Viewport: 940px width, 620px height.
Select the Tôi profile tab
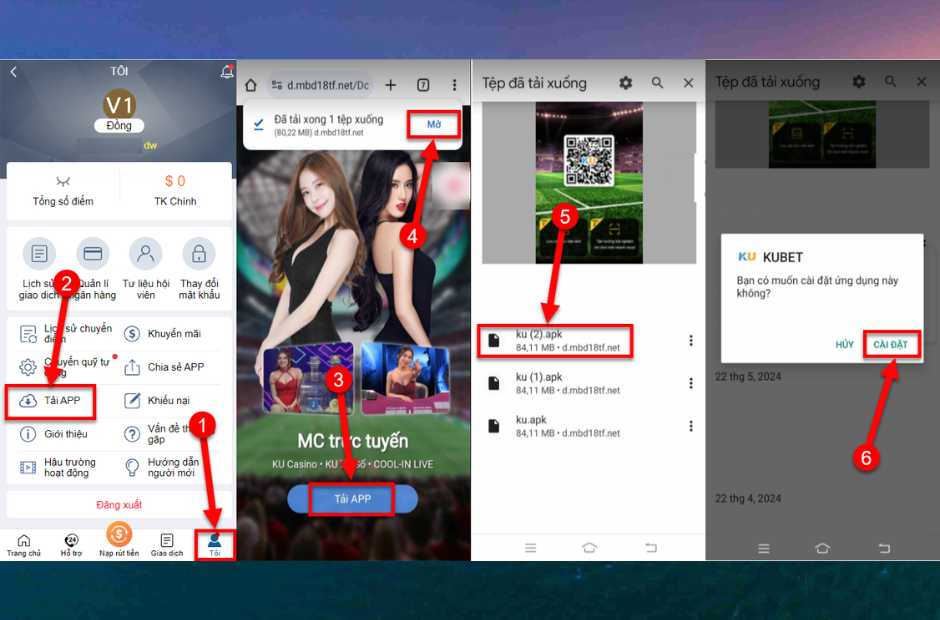(x=215, y=545)
